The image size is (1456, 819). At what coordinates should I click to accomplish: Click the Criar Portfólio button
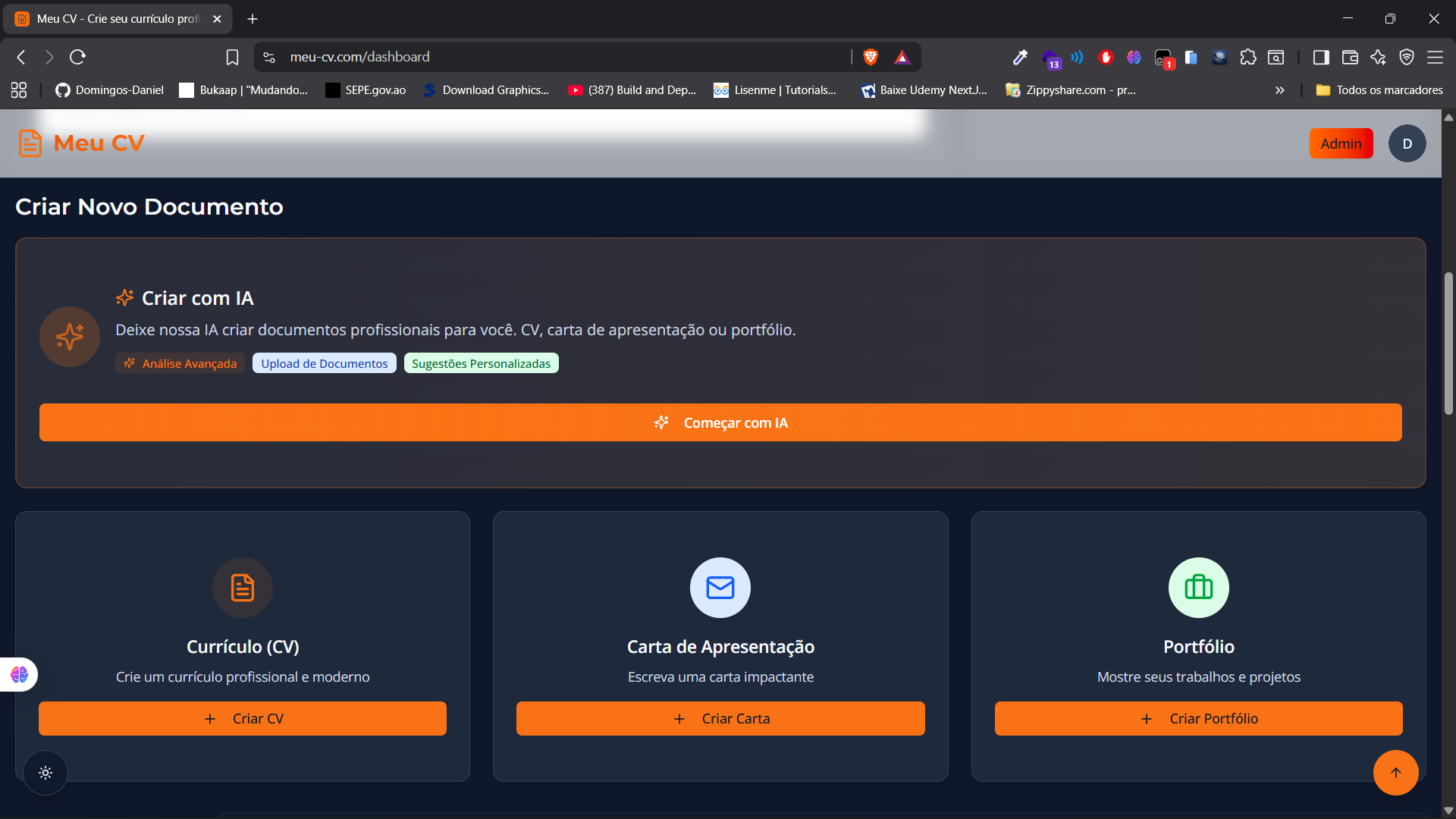point(1198,718)
